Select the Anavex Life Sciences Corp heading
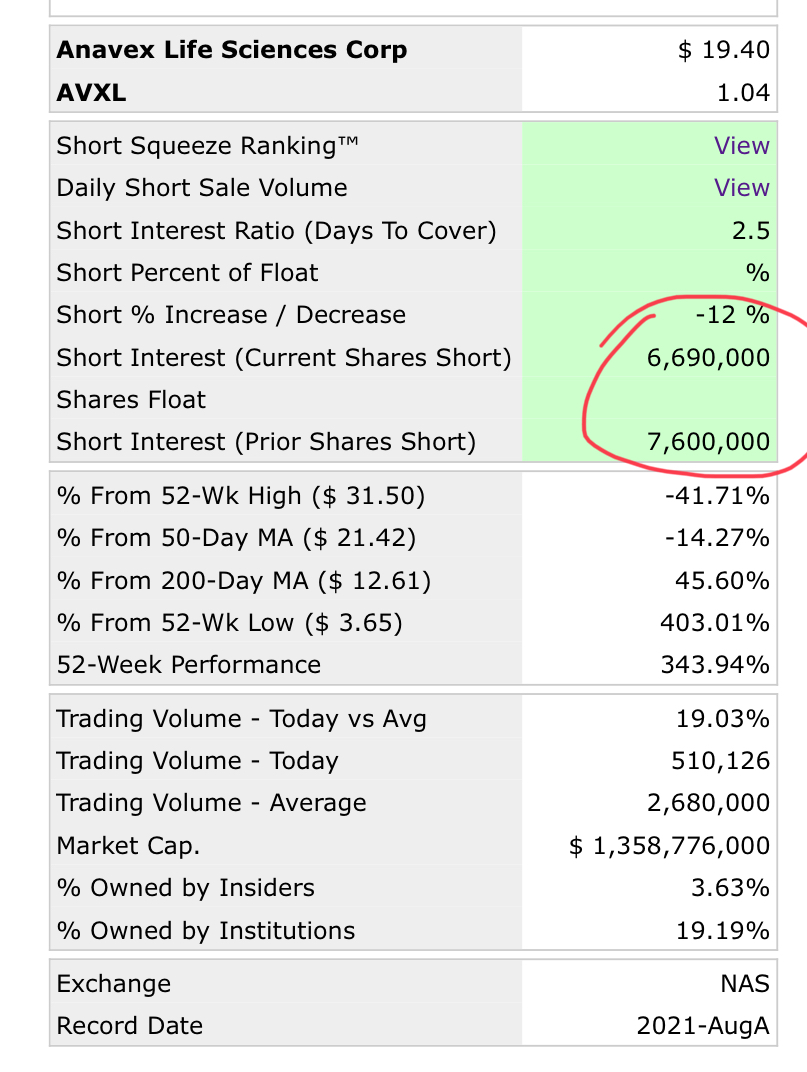 [x=232, y=50]
